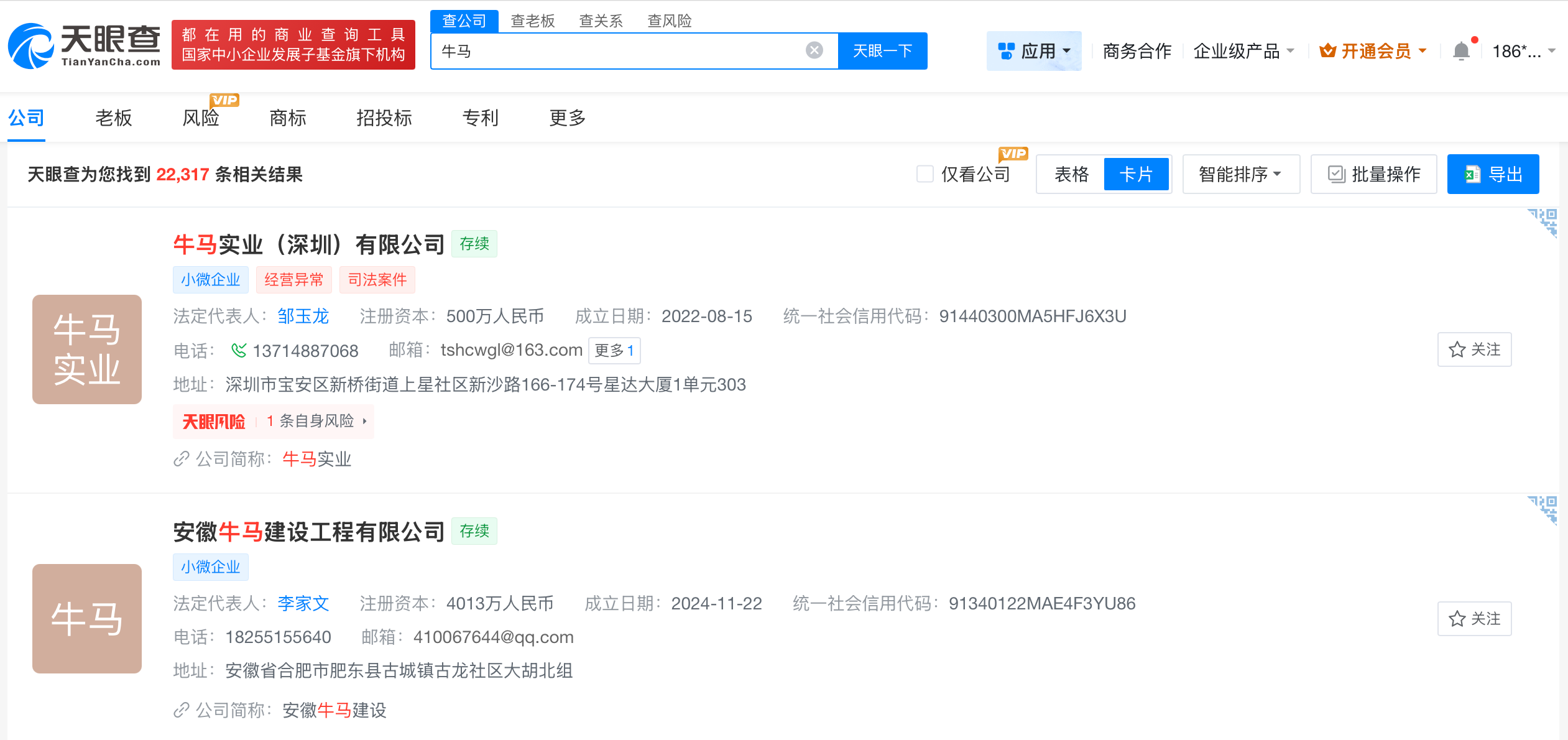Clear the search box with X icon
Screen dimensions: 1568x740
(814, 50)
